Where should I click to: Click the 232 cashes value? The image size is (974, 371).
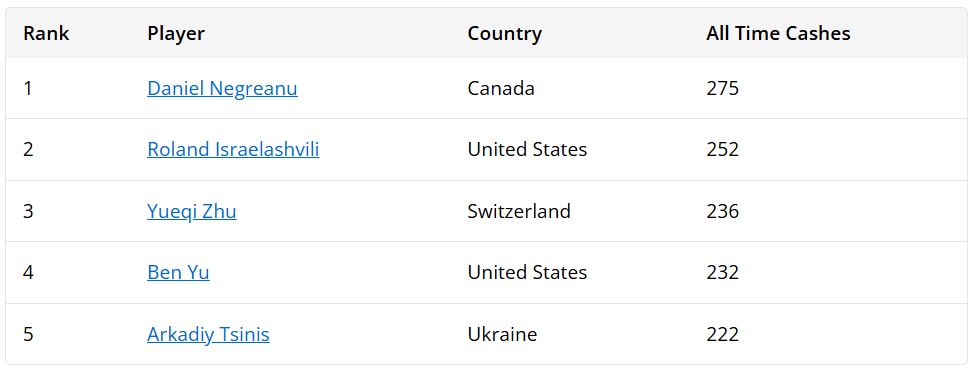(722, 272)
